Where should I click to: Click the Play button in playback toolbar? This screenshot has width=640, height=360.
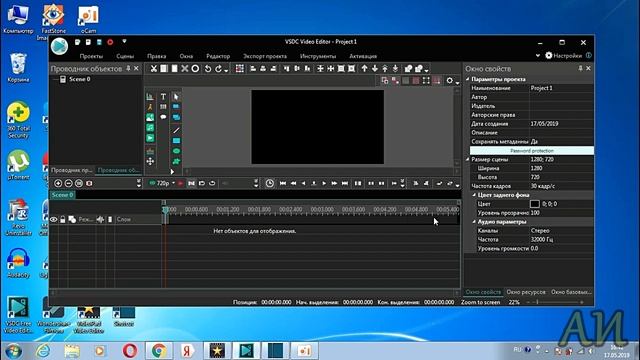click(x=324, y=183)
